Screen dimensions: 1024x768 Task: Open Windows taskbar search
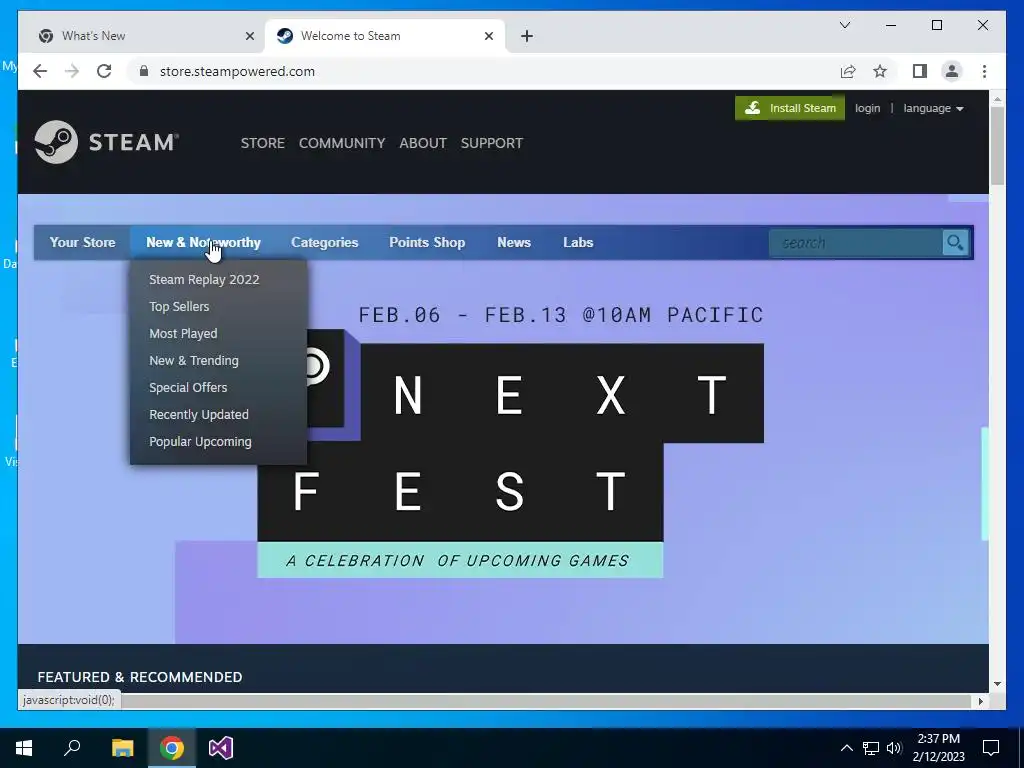tap(72, 748)
